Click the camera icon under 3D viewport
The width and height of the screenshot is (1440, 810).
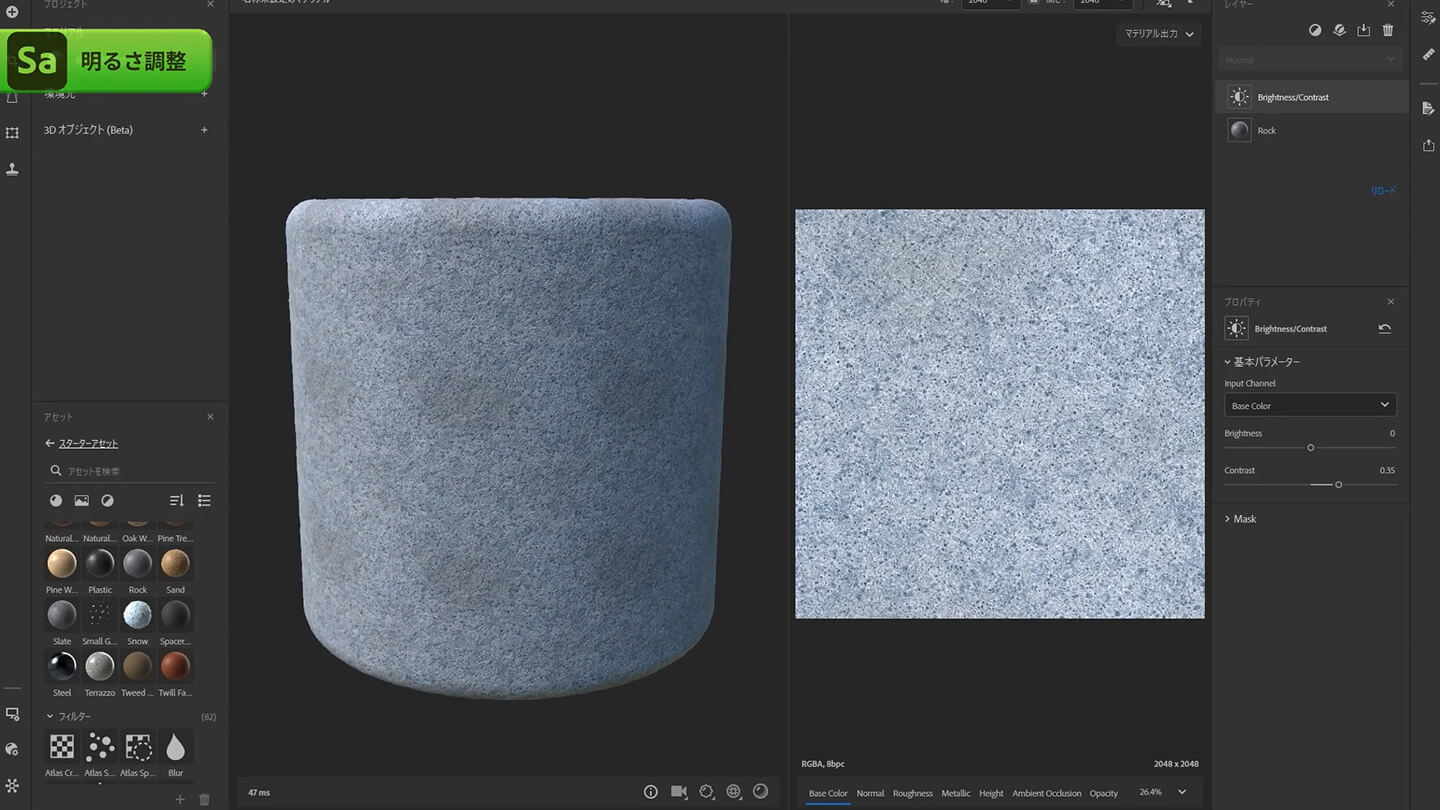(679, 791)
